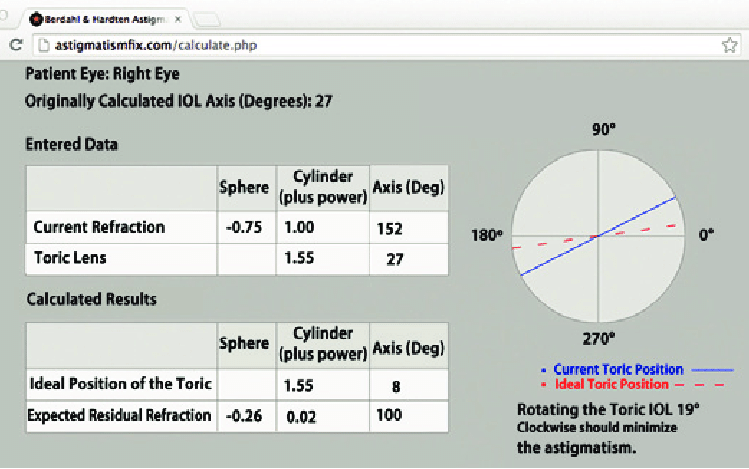Image resolution: width=749 pixels, height=469 pixels.
Task: Click the 'Entered Data' heading
Action: click(x=71, y=144)
